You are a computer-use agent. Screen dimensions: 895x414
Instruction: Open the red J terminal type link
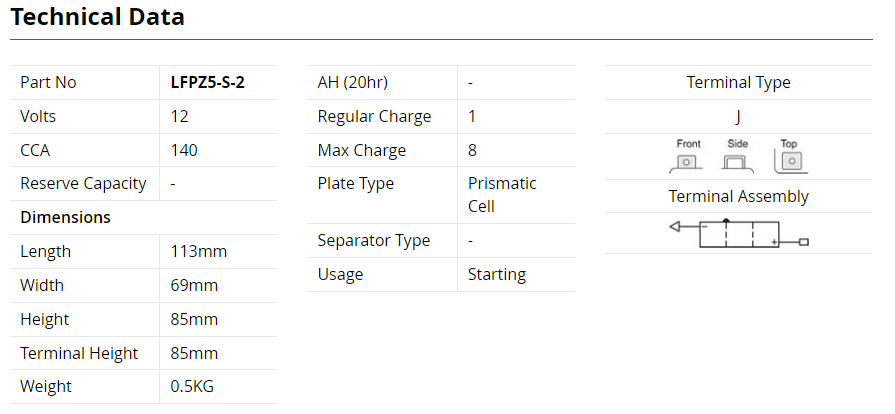click(738, 117)
